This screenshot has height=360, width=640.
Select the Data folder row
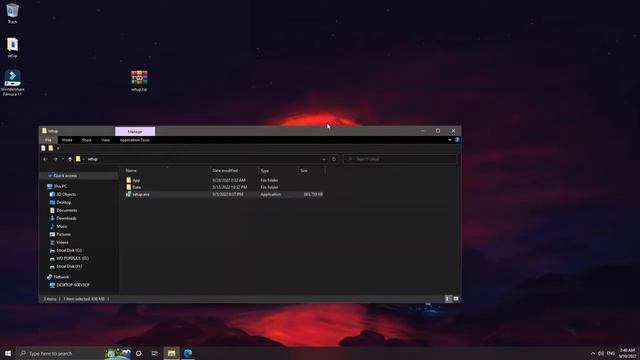coord(224,187)
